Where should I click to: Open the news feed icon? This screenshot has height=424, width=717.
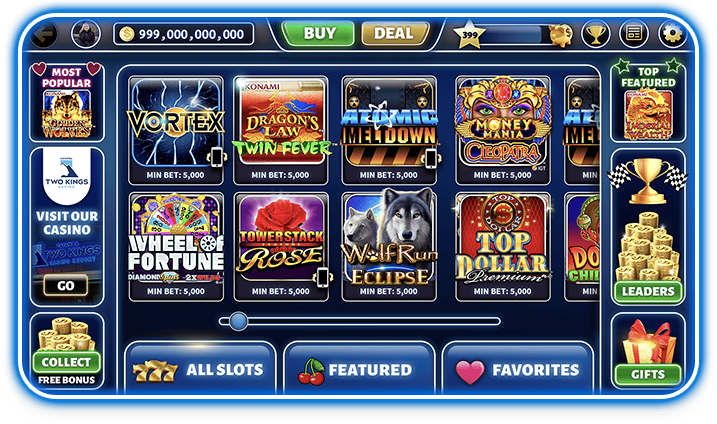pos(634,34)
